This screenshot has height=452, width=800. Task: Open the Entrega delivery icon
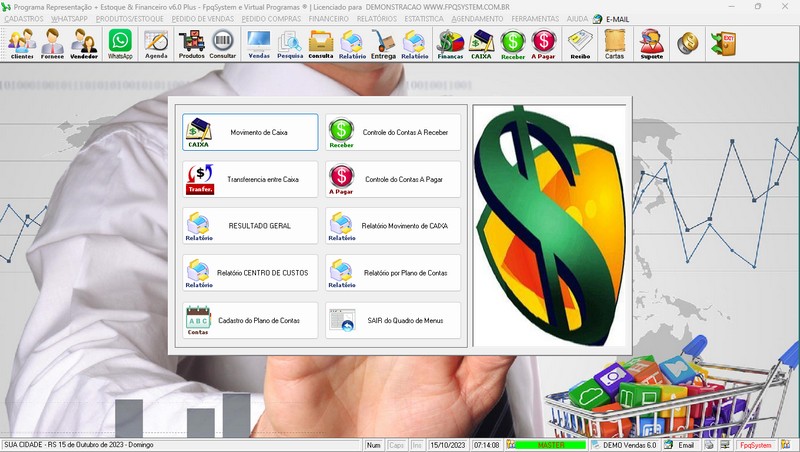pyautogui.click(x=383, y=44)
